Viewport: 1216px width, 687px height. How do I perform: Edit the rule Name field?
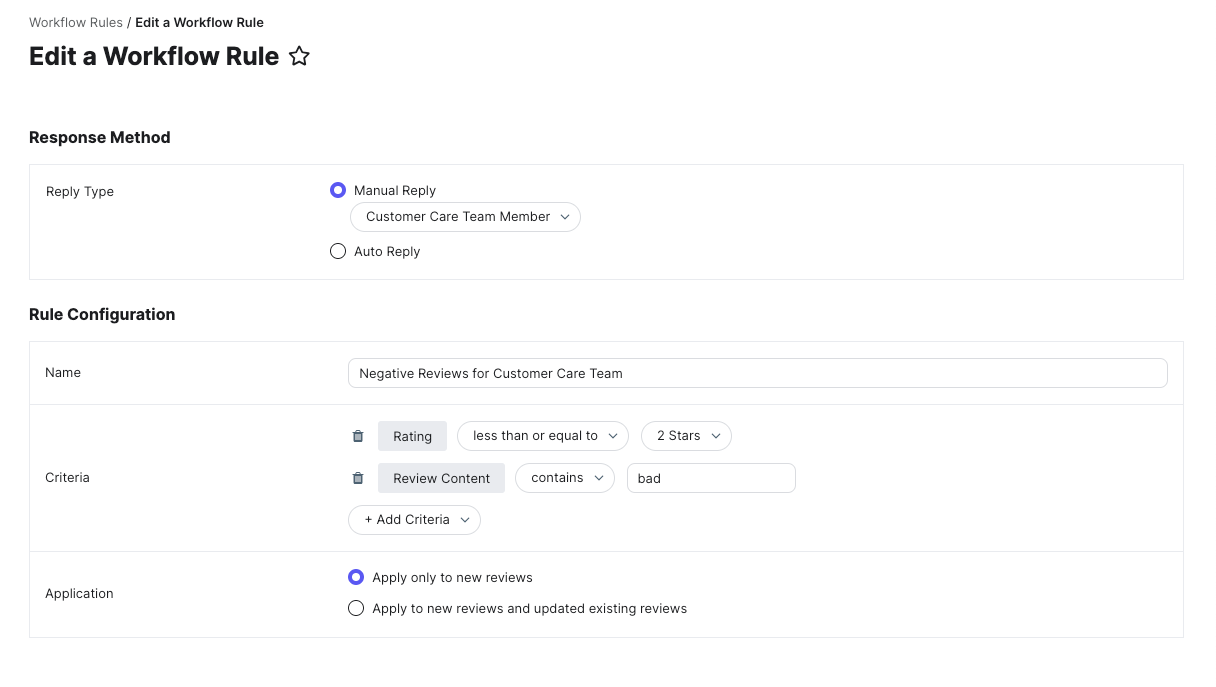(757, 373)
